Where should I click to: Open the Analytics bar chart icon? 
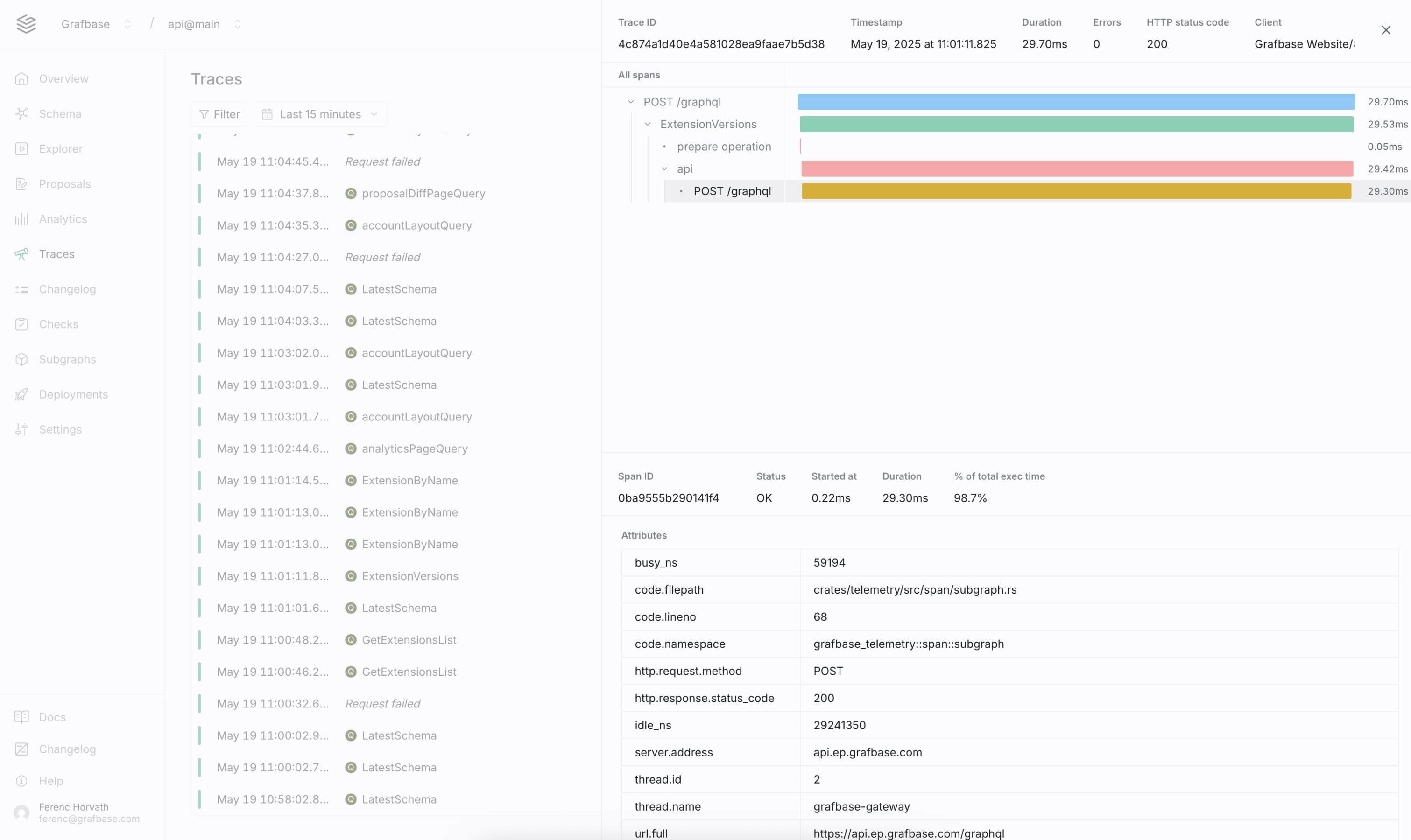21,219
